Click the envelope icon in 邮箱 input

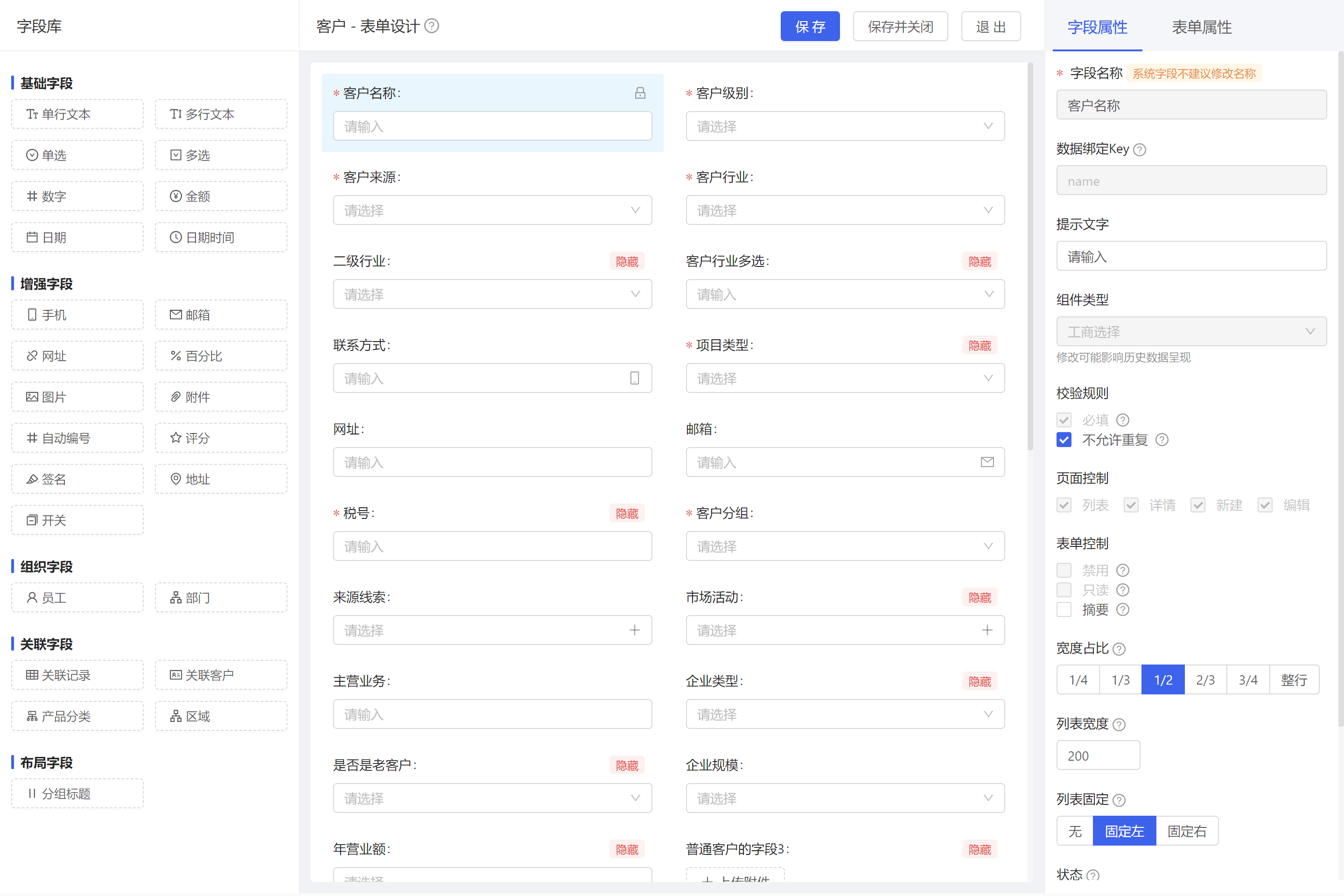click(x=987, y=462)
